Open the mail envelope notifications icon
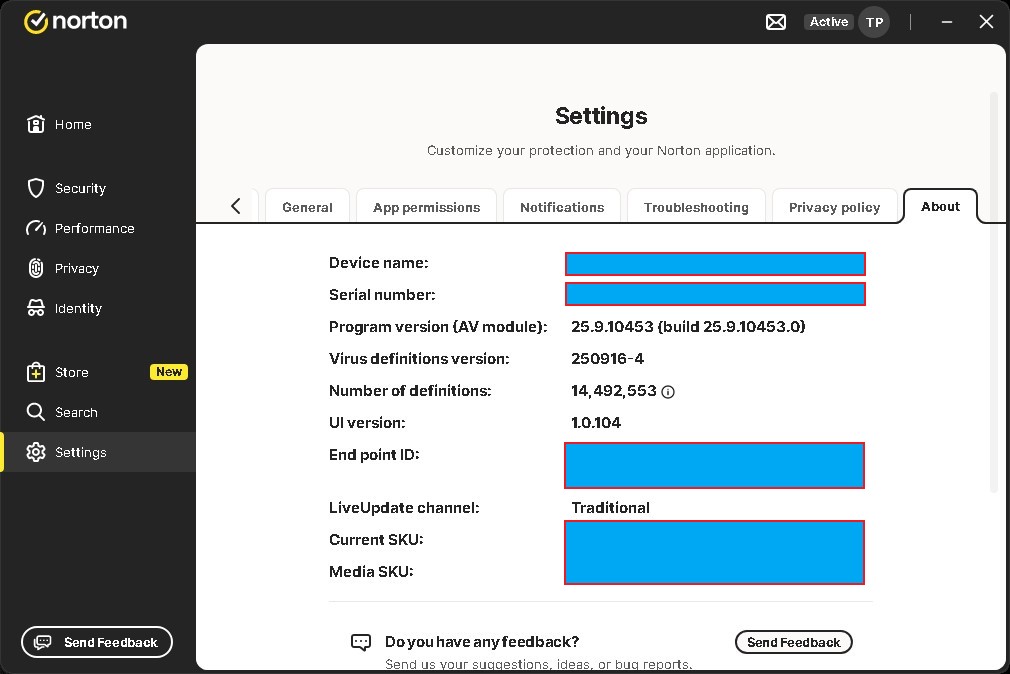Image resolution: width=1010 pixels, height=674 pixels. pos(776,22)
